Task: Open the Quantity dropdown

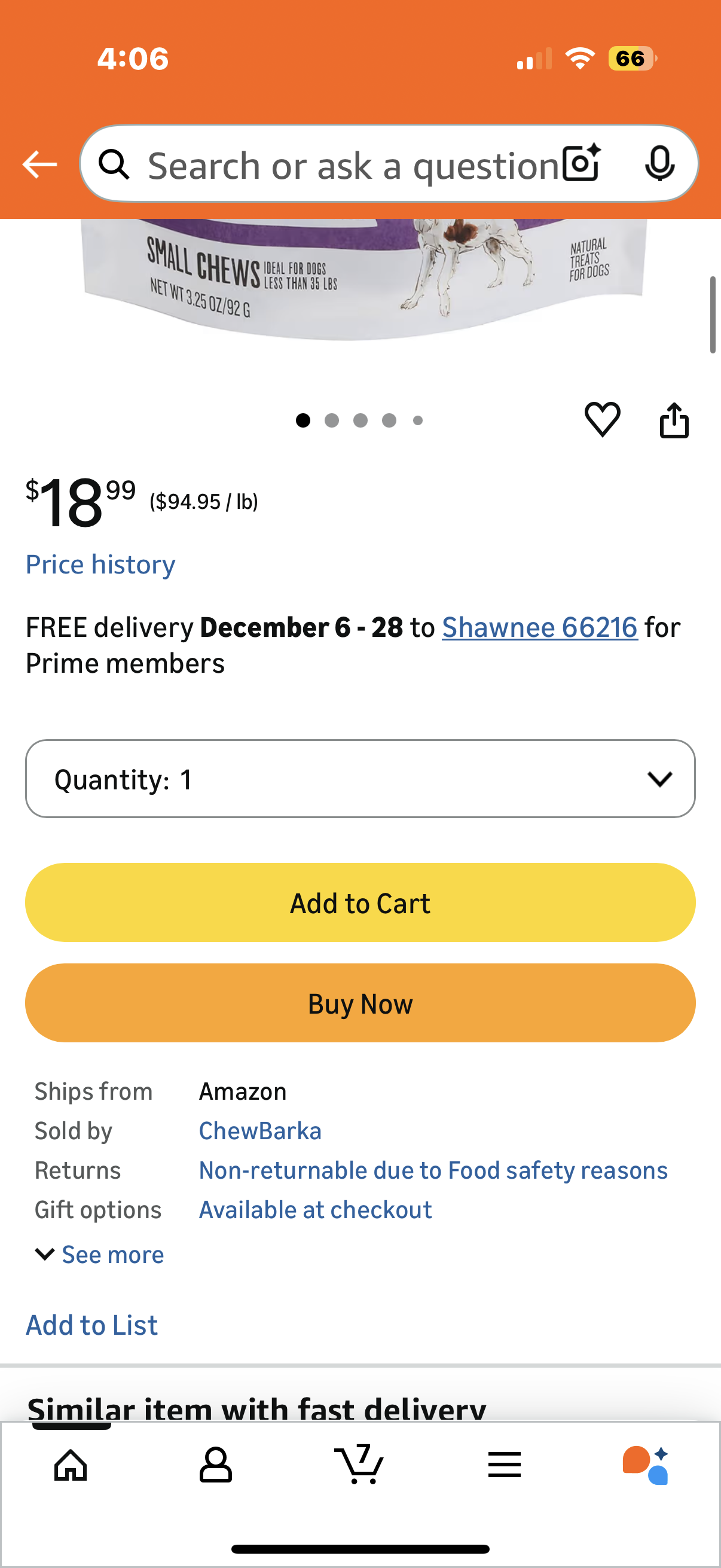Action: pos(360,779)
